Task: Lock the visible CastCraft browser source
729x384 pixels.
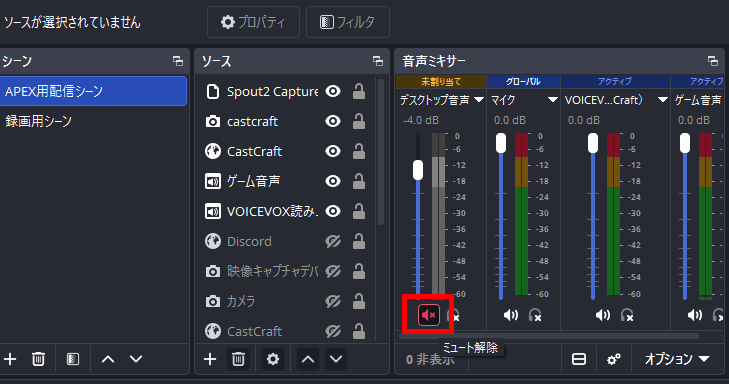Action: coord(358,151)
